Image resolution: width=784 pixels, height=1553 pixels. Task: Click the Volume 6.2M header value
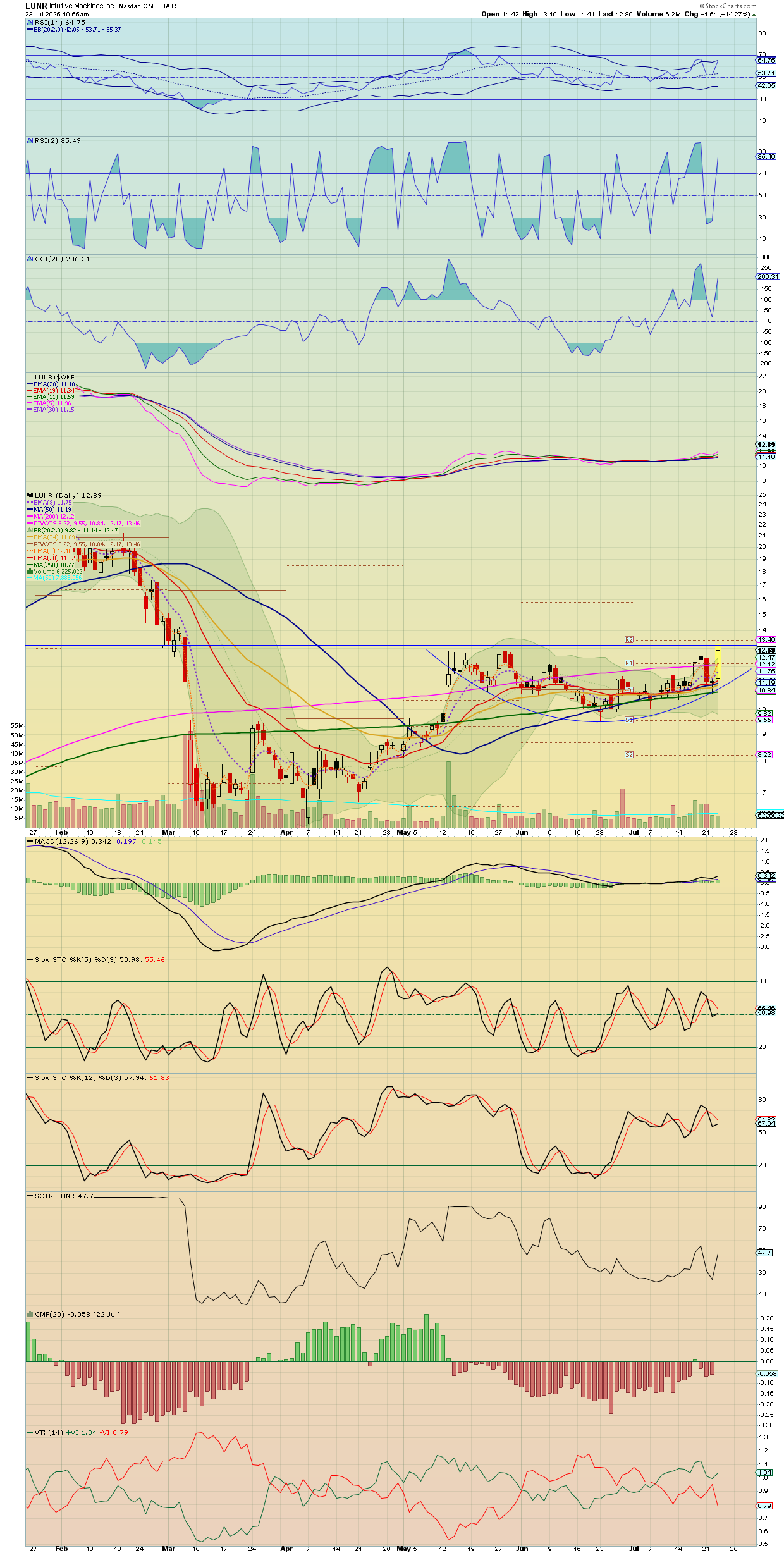click(659, 14)
